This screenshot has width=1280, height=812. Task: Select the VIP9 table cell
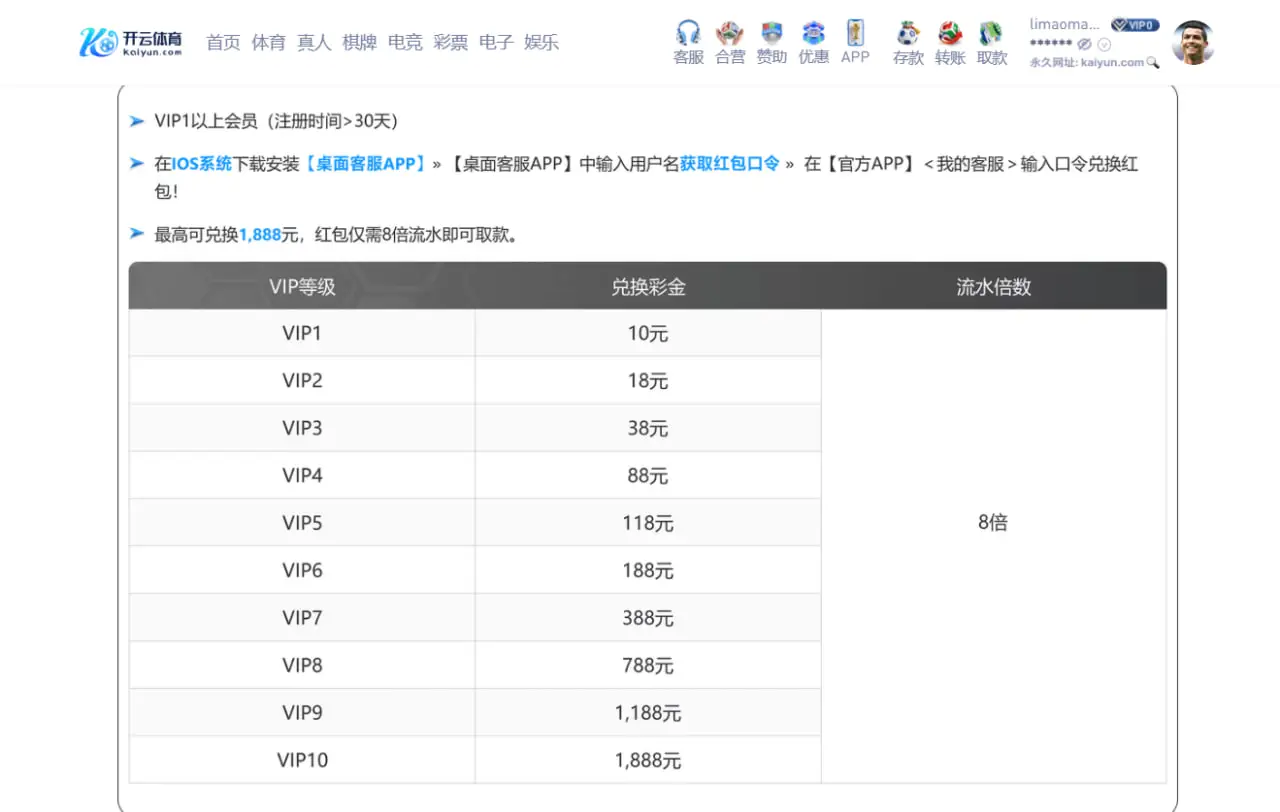pyautogui.click(x=302, y=713)
